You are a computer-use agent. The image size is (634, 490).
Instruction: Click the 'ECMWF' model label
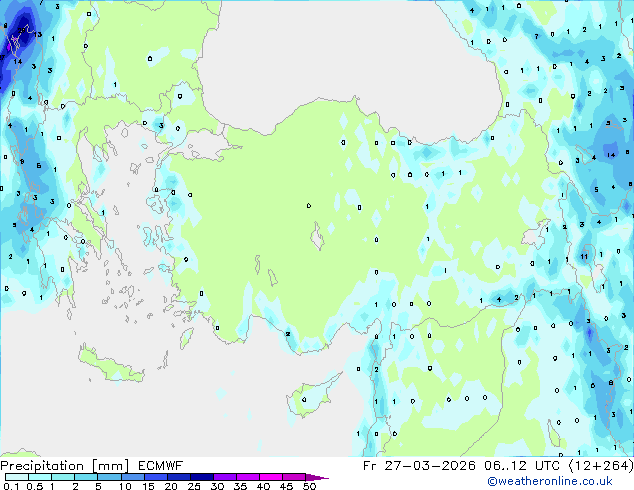click(x=161, y=466)
